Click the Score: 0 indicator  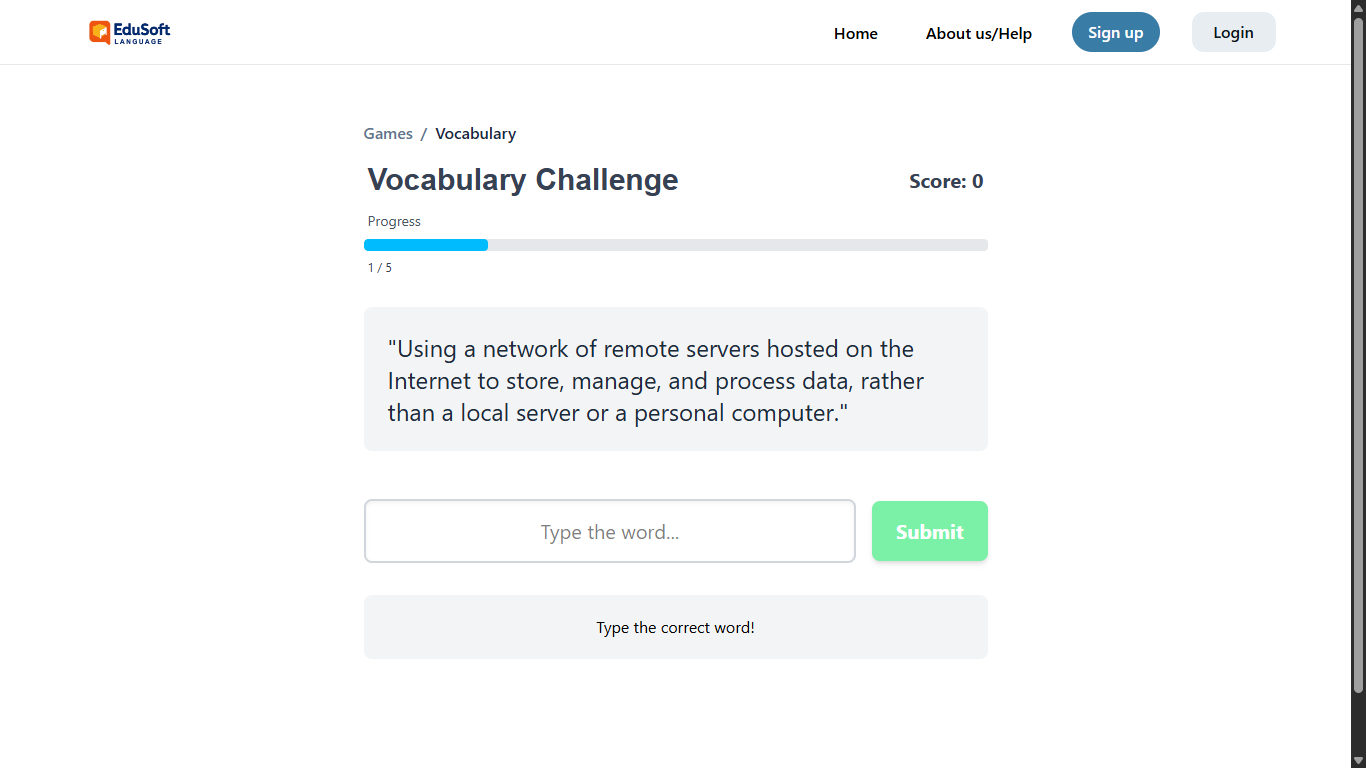pyautogui.click(x=945, y=181)
